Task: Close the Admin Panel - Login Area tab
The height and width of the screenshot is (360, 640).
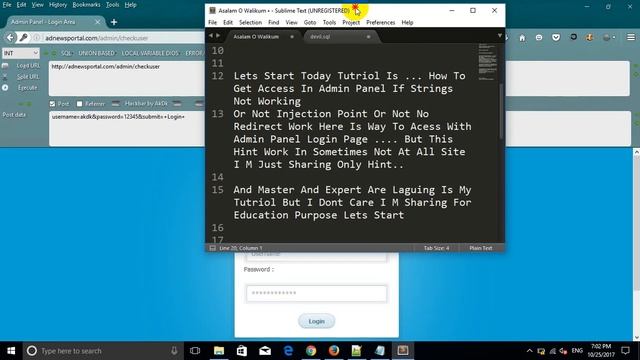Action: point(98,22)
